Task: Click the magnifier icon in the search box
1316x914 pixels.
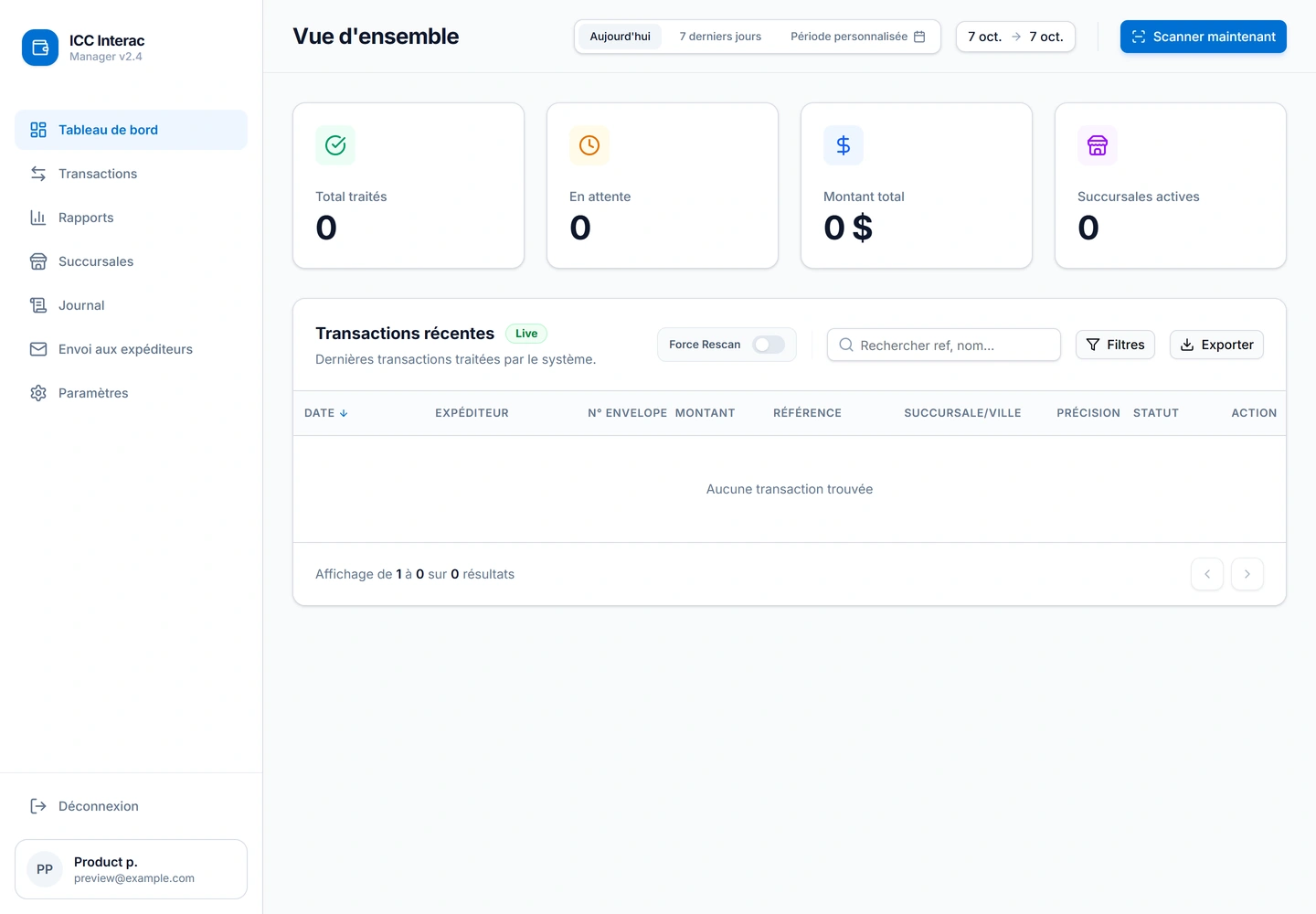Action: [846, 345]
